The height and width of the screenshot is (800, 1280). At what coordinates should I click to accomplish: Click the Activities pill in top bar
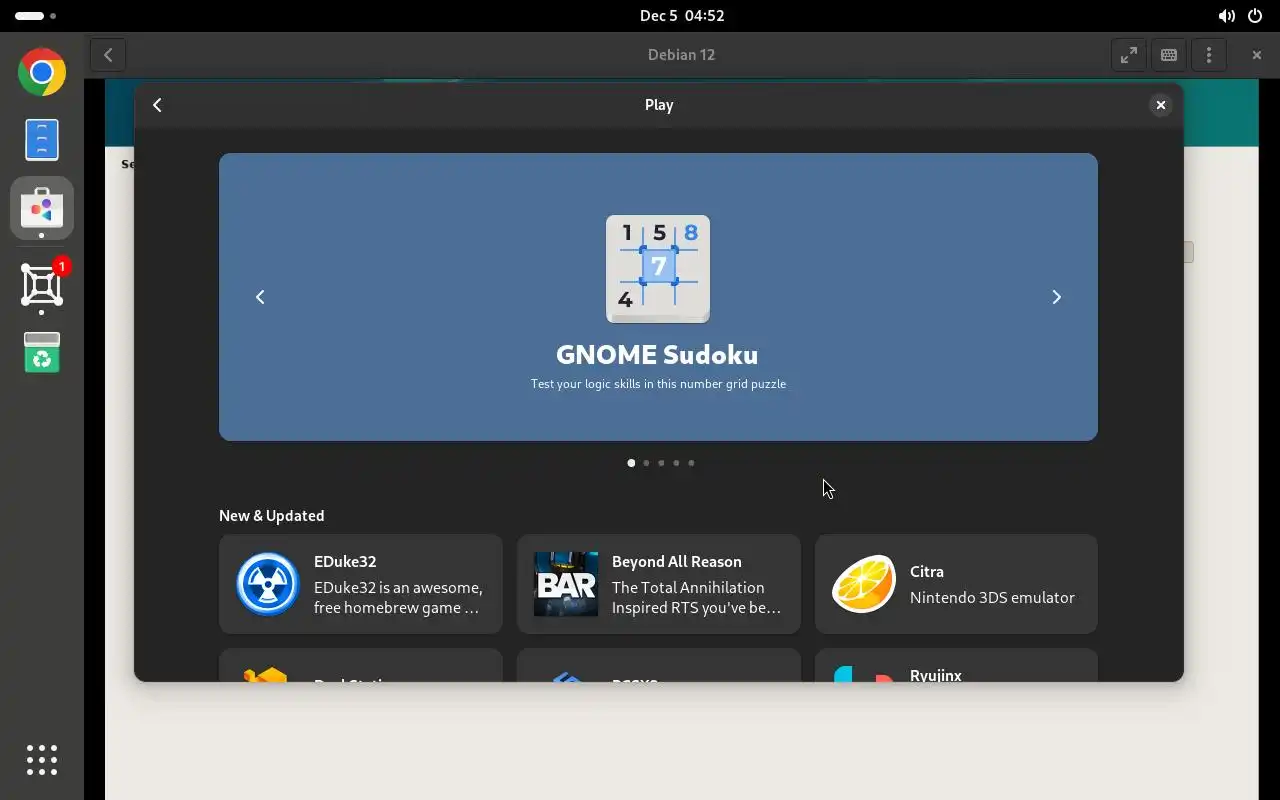pos(36,16)
